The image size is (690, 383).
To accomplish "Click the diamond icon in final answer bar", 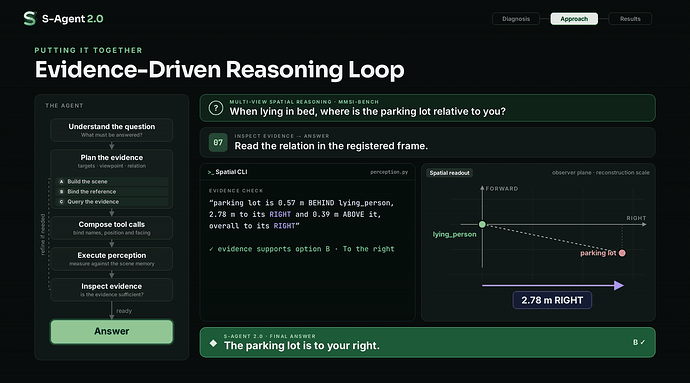I will [213, 343].
